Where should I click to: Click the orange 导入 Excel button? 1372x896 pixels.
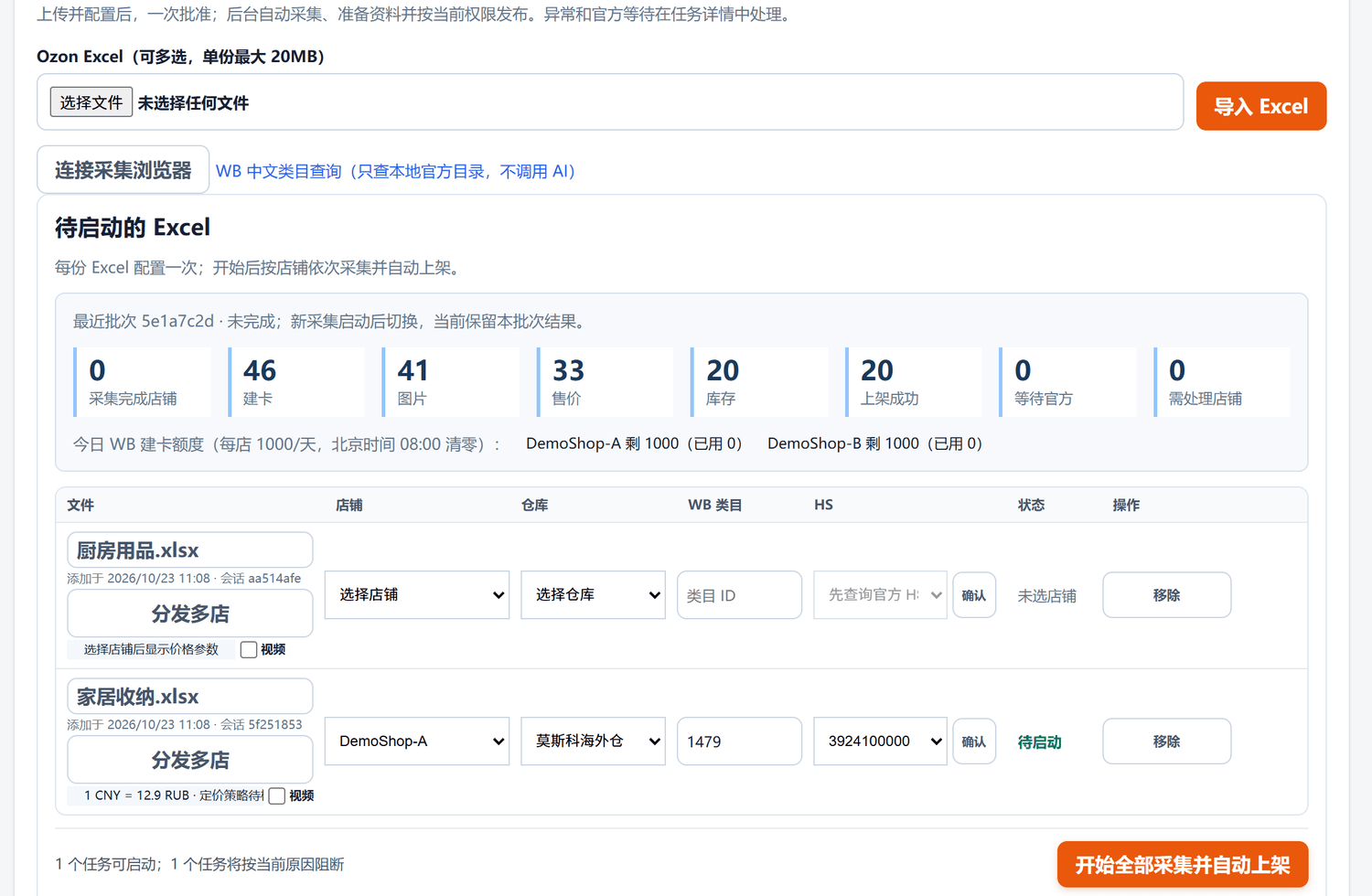[x=1261, y=106]
